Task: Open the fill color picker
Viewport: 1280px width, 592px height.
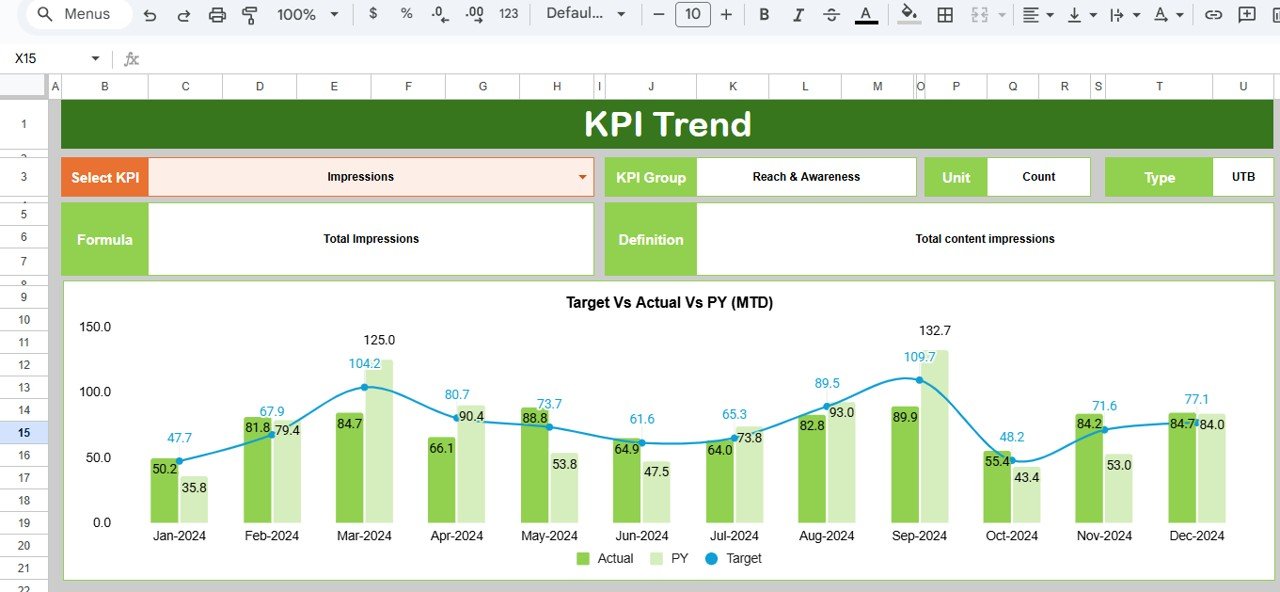Action: [908, 15]
